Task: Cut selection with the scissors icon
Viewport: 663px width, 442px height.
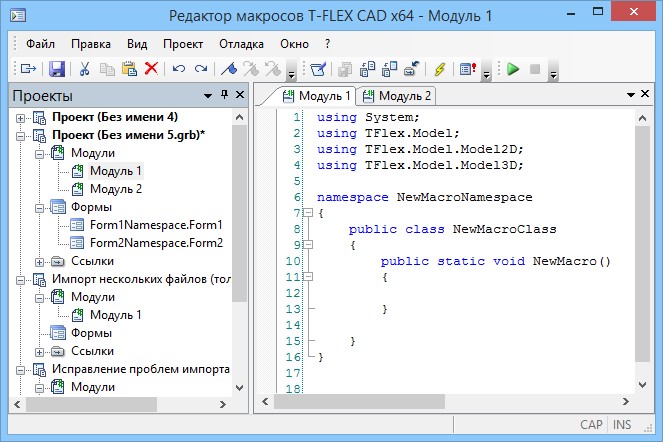Action: pyautogui.click(x=85, y=69)
